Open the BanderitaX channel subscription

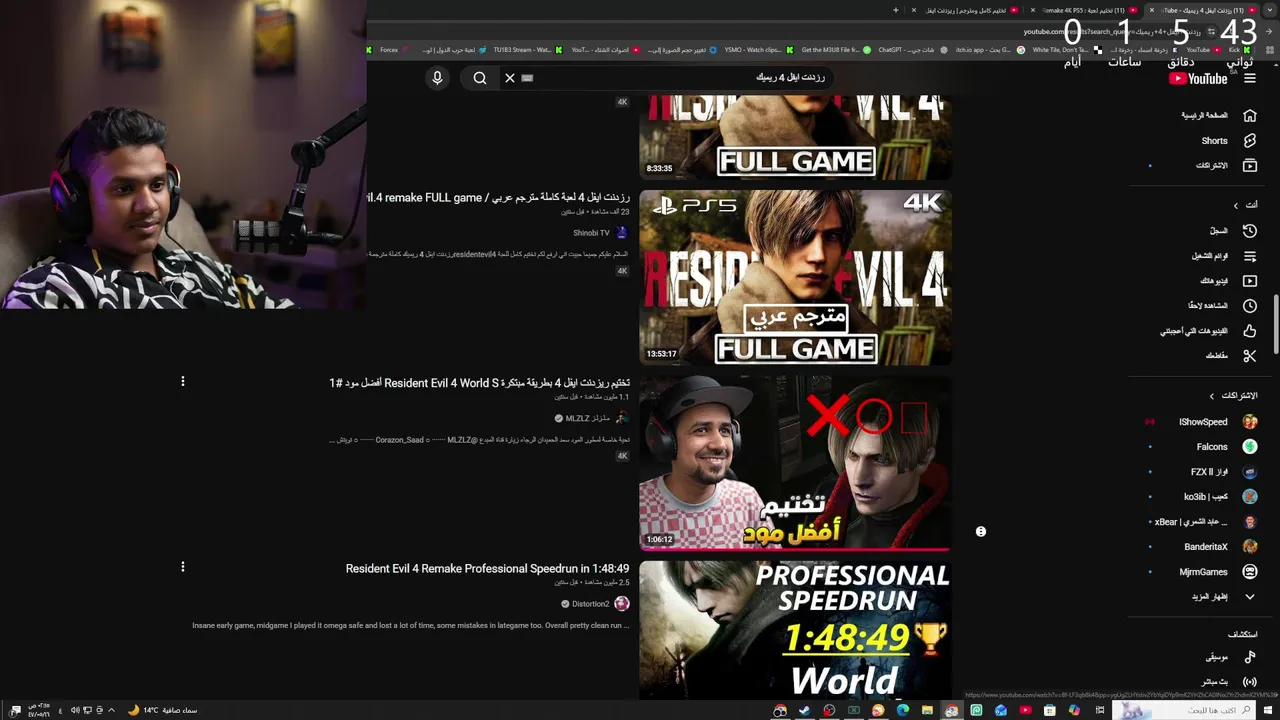(x=1204, y=547)
